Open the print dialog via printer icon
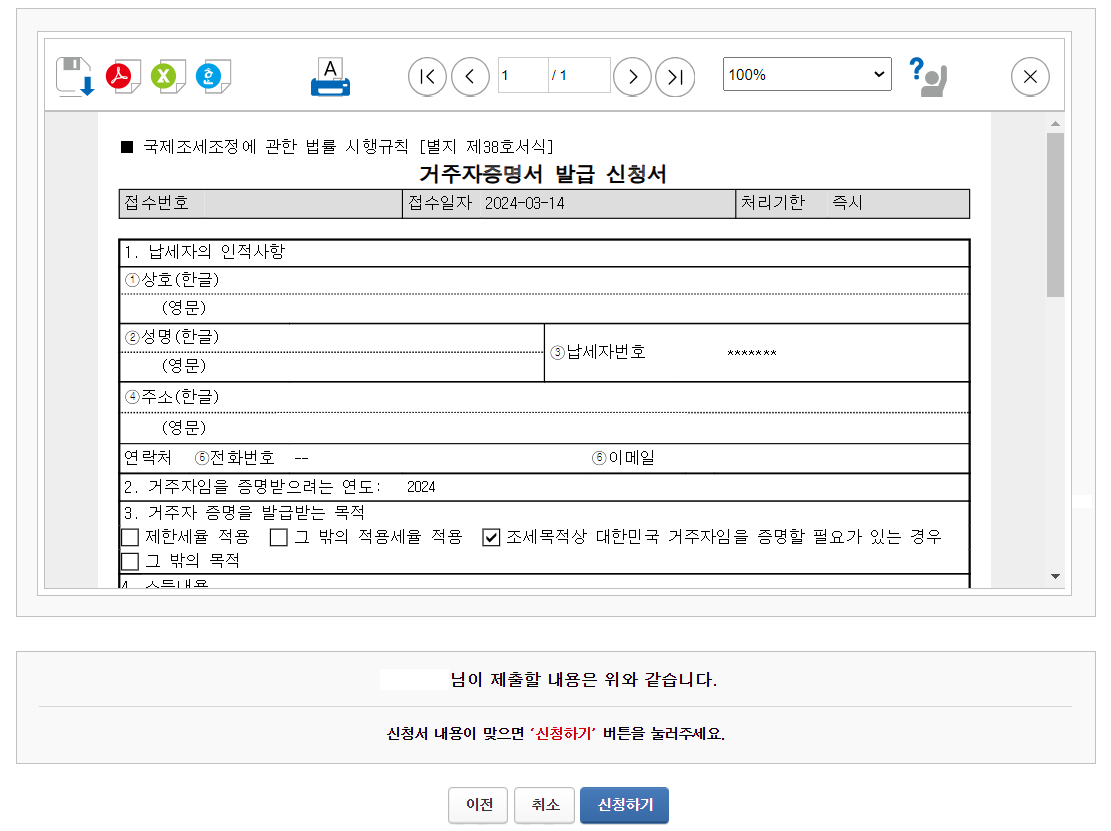 [330, 75]
